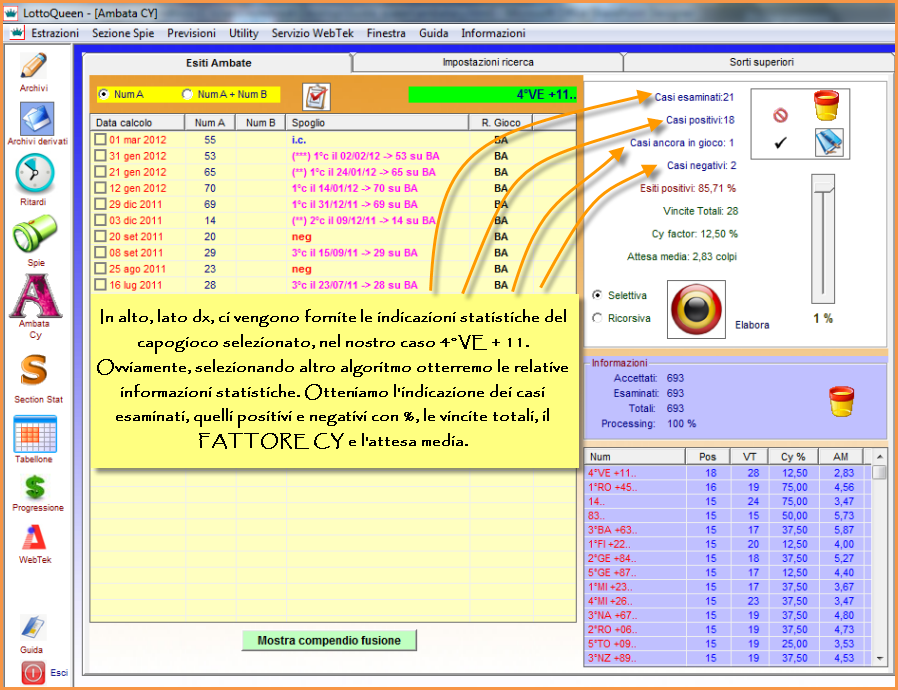Viewport: 898px width, 690px height.
Task: Select the 3°NZ +89.. row
Action: click(728, 658)
